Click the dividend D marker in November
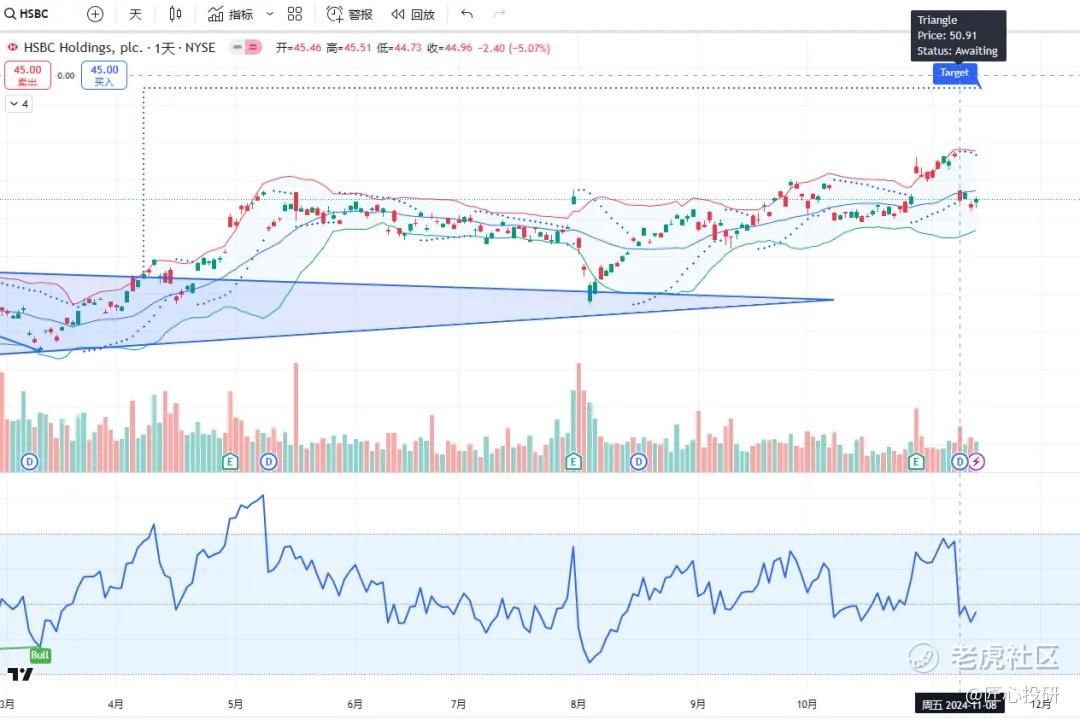 [959, 461]
